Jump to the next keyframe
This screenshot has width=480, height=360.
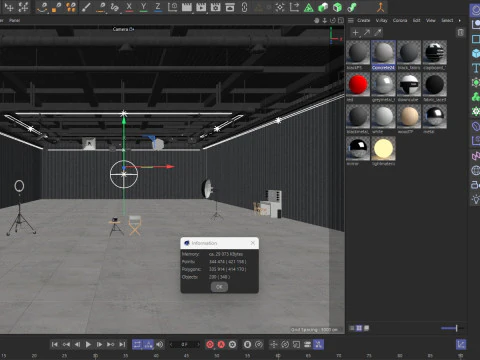[x=111, y=344]
